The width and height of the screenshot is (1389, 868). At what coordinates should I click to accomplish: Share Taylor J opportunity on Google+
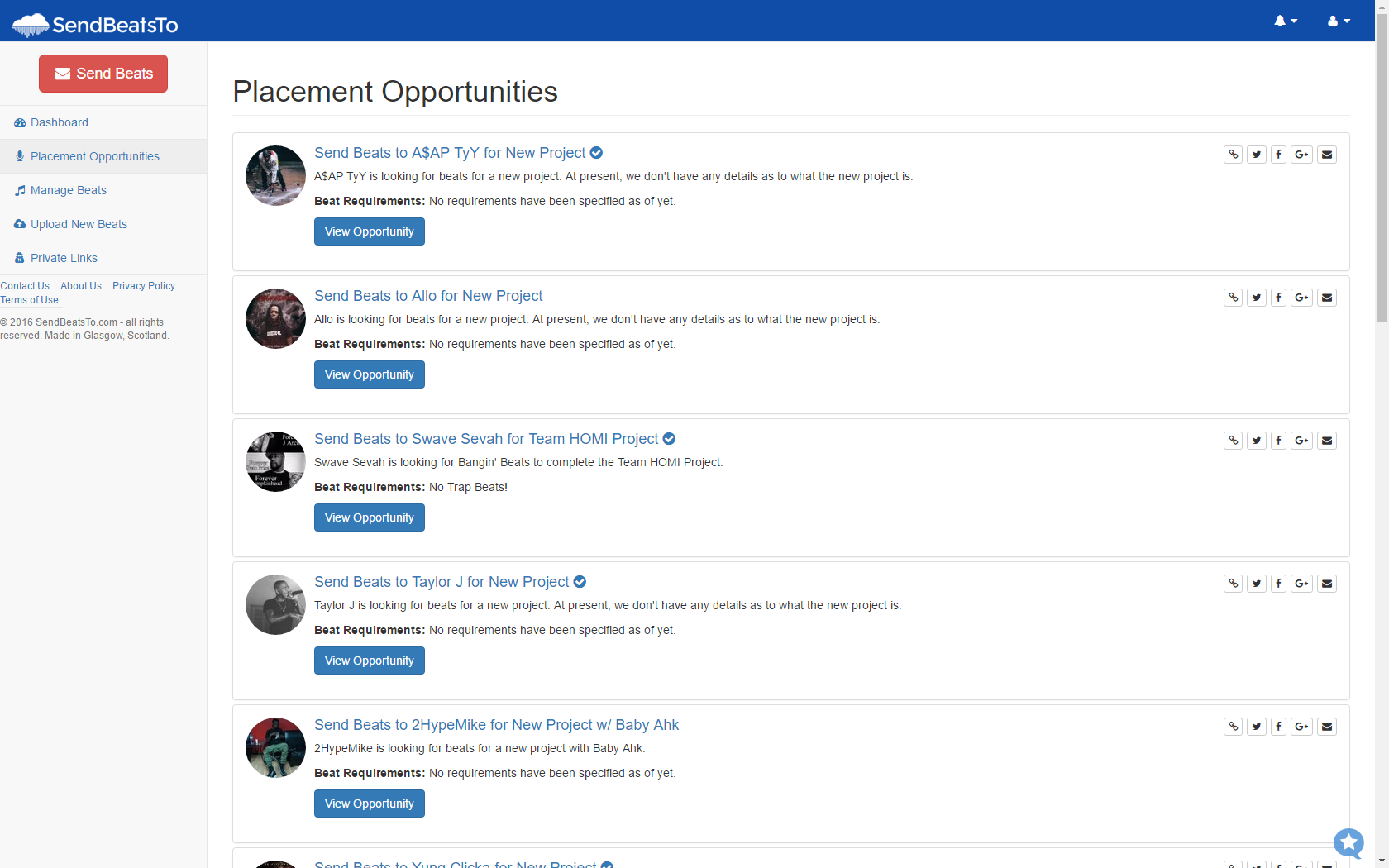[1301, 584]
